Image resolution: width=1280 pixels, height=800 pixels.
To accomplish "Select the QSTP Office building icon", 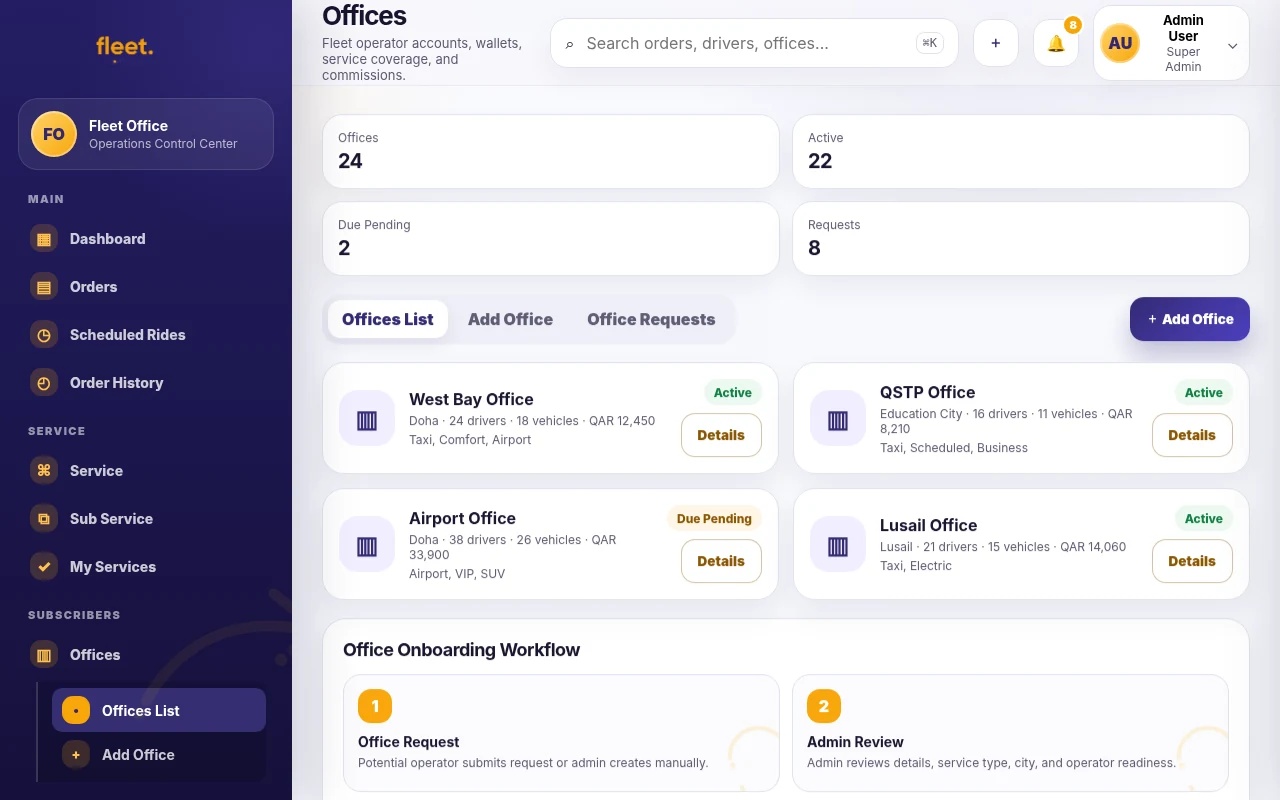I will pos(838,418).
